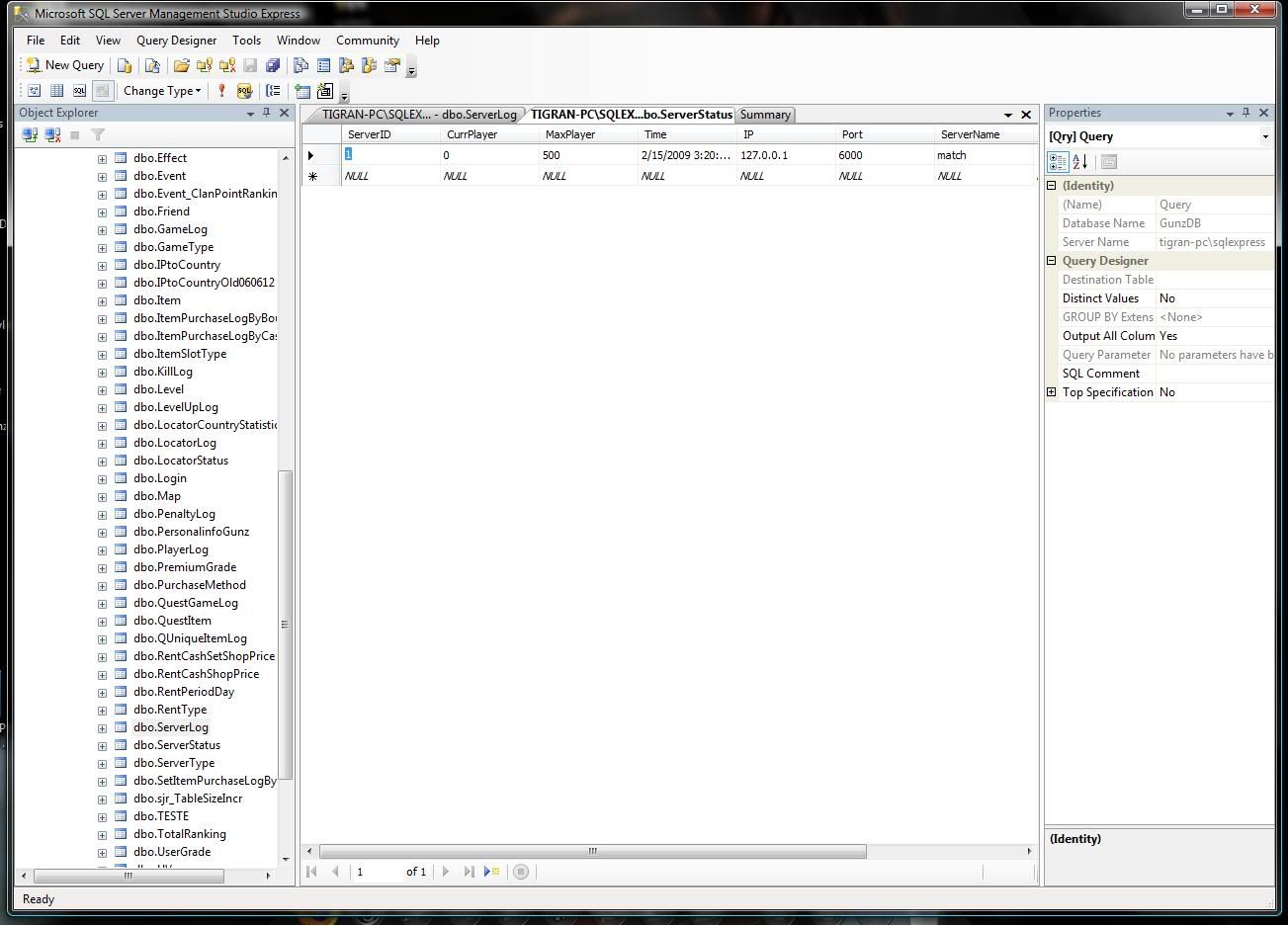This screenshot has width=1288, height=926.
Task: Select dbo.Login table in Object Explorer
Action: 159,478
